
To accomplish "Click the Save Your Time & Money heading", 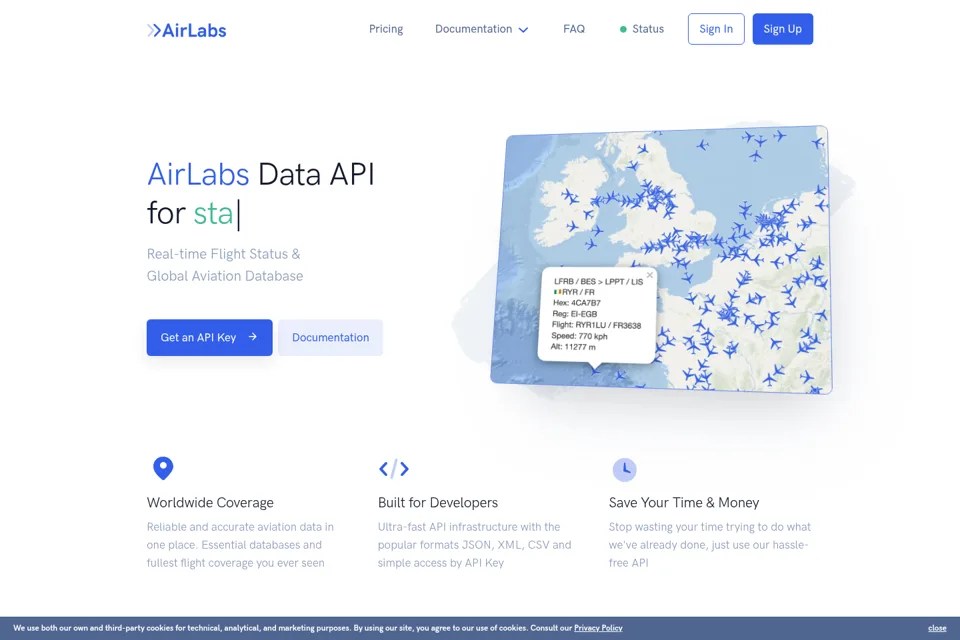I will pos(684,503).
